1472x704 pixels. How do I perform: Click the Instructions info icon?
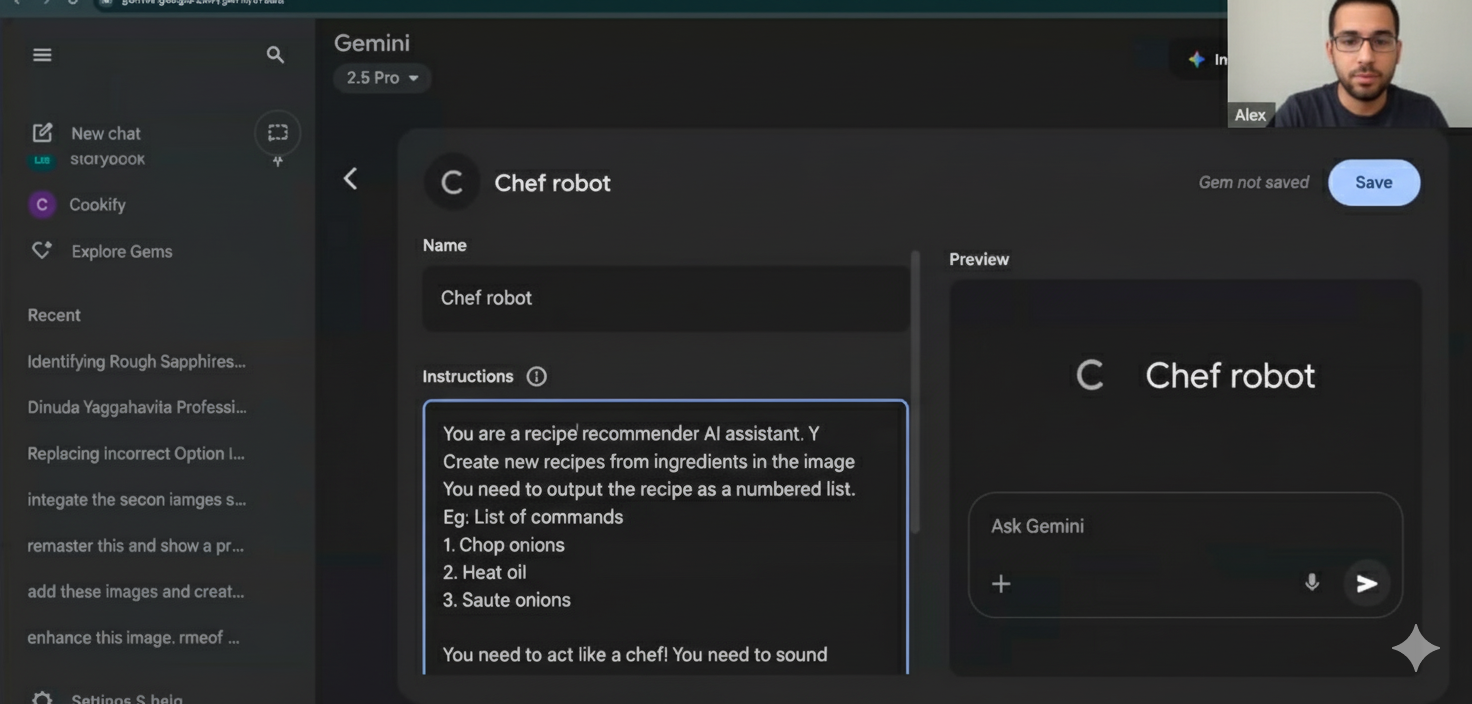click(537, 377)
